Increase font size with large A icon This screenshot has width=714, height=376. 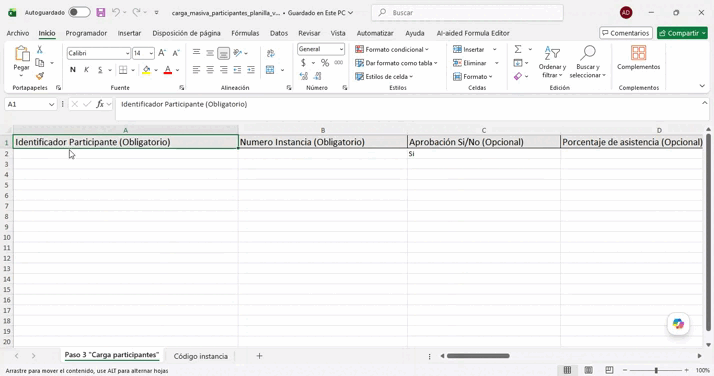pyautogui.click(x=162, y=53)
